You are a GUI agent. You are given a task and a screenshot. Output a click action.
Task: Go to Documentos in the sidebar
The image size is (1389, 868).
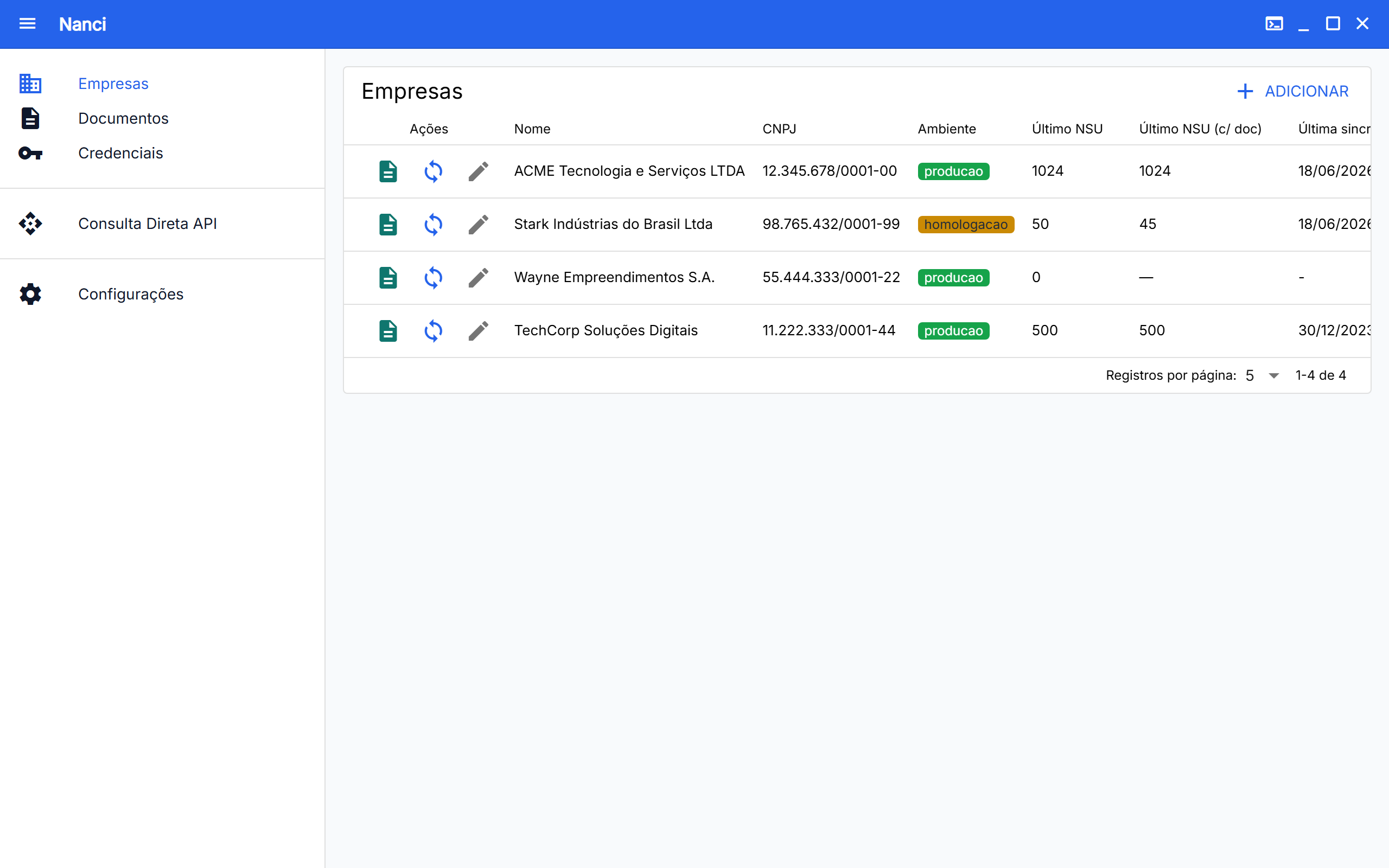tap(123, 118)
